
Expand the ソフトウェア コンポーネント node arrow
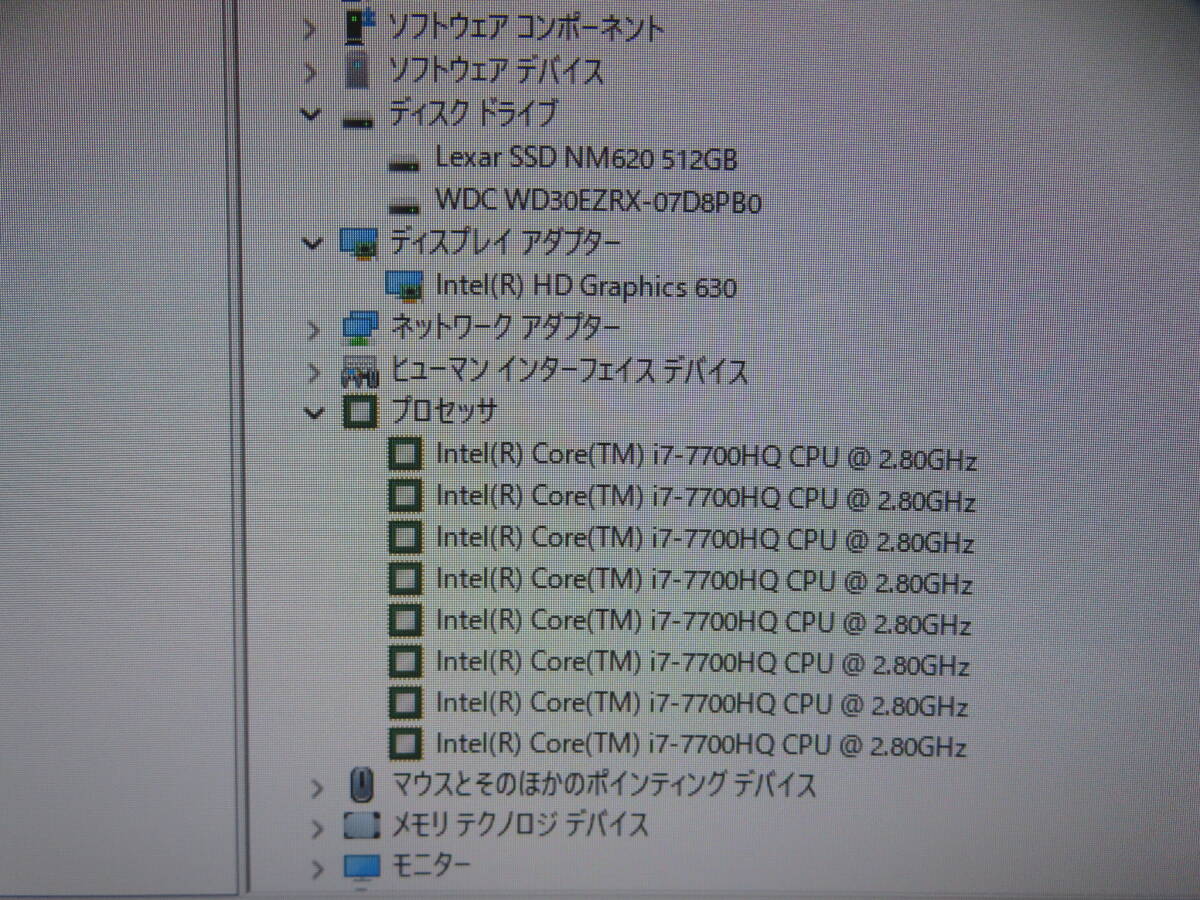pyautogui.click(x=311, y=27)
